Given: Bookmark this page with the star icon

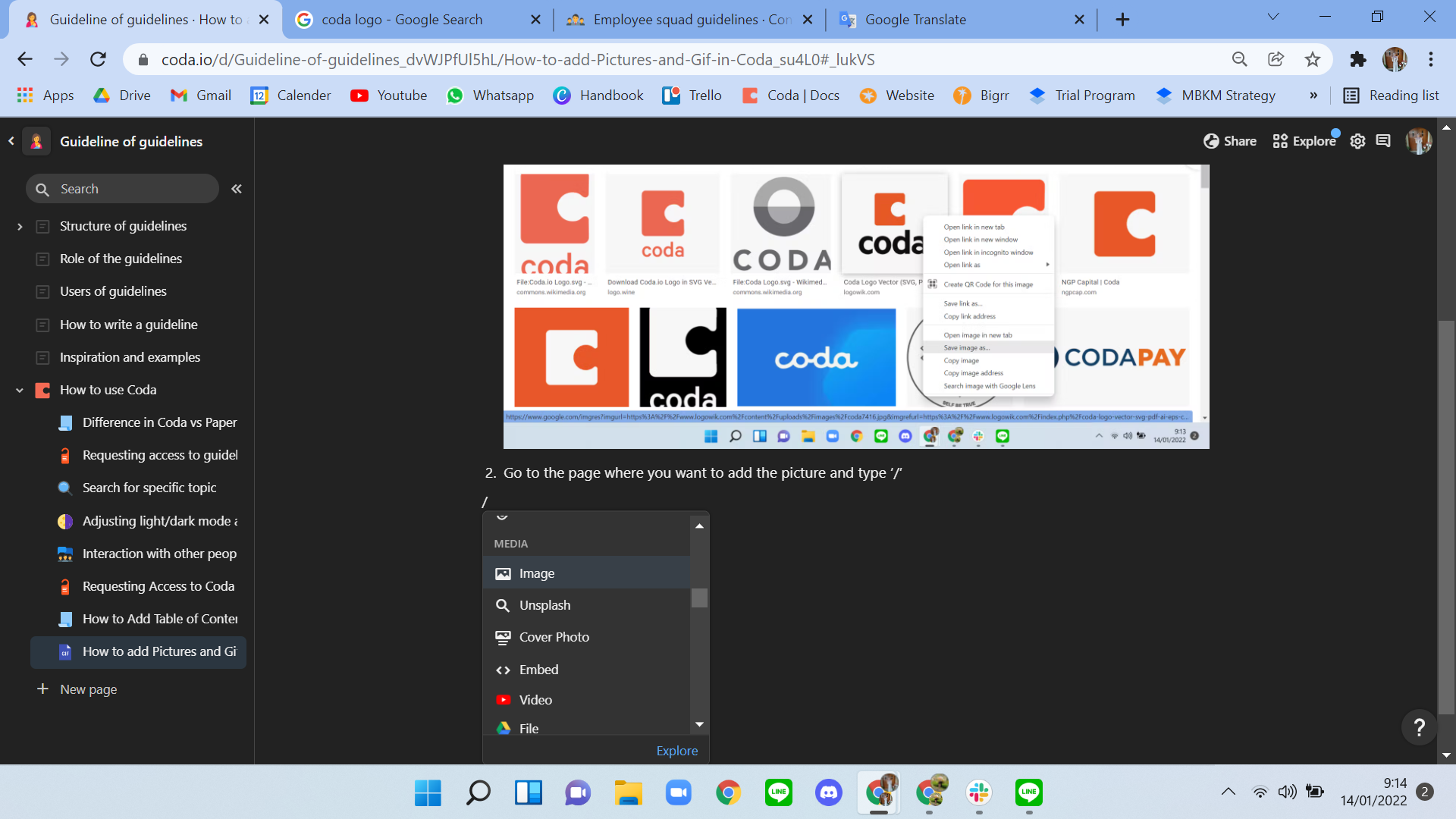Looking at the screenshot, I should click(1313, 59).
